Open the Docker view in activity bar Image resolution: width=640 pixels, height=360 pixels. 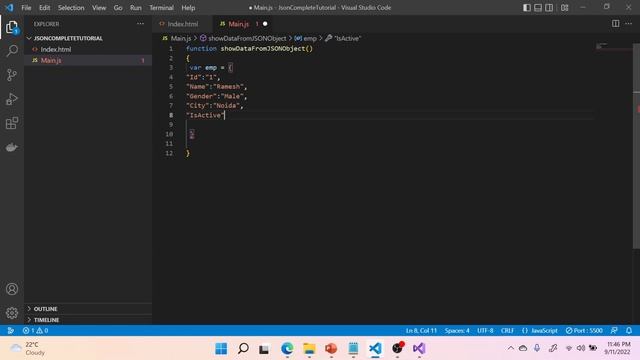pyautogui.click(x=12, y=147)
